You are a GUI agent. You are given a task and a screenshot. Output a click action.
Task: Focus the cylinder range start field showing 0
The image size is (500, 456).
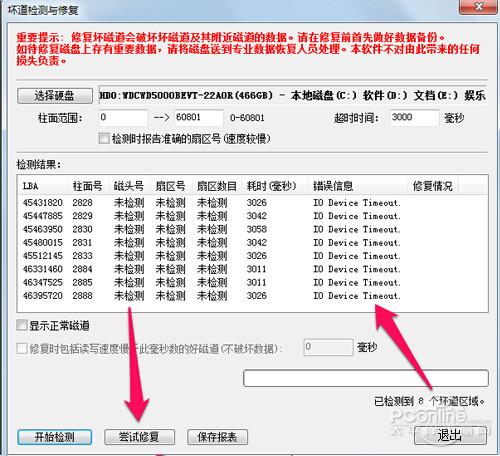[123, 118]
